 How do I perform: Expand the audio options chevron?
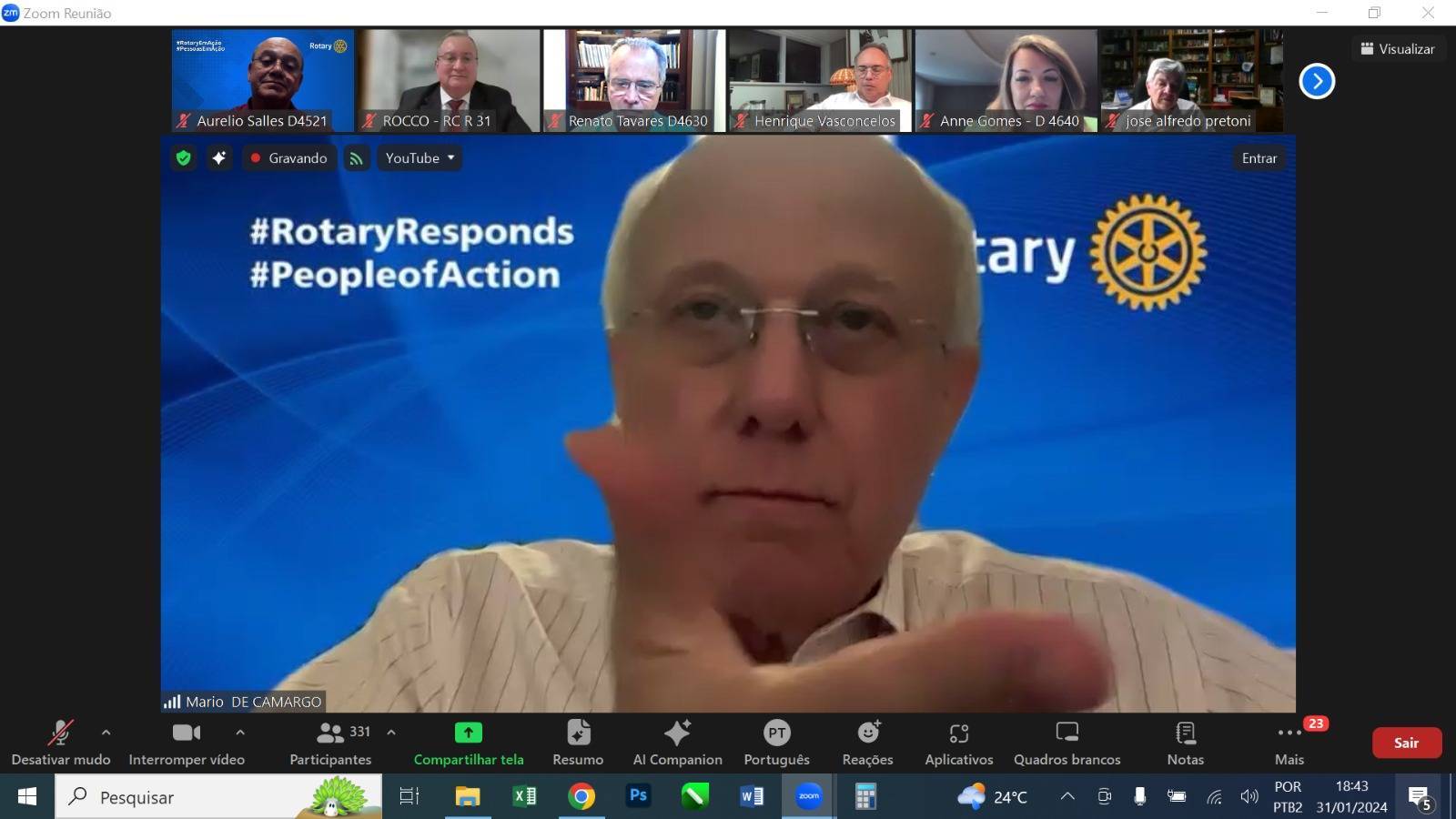click(x=106, y=732)
